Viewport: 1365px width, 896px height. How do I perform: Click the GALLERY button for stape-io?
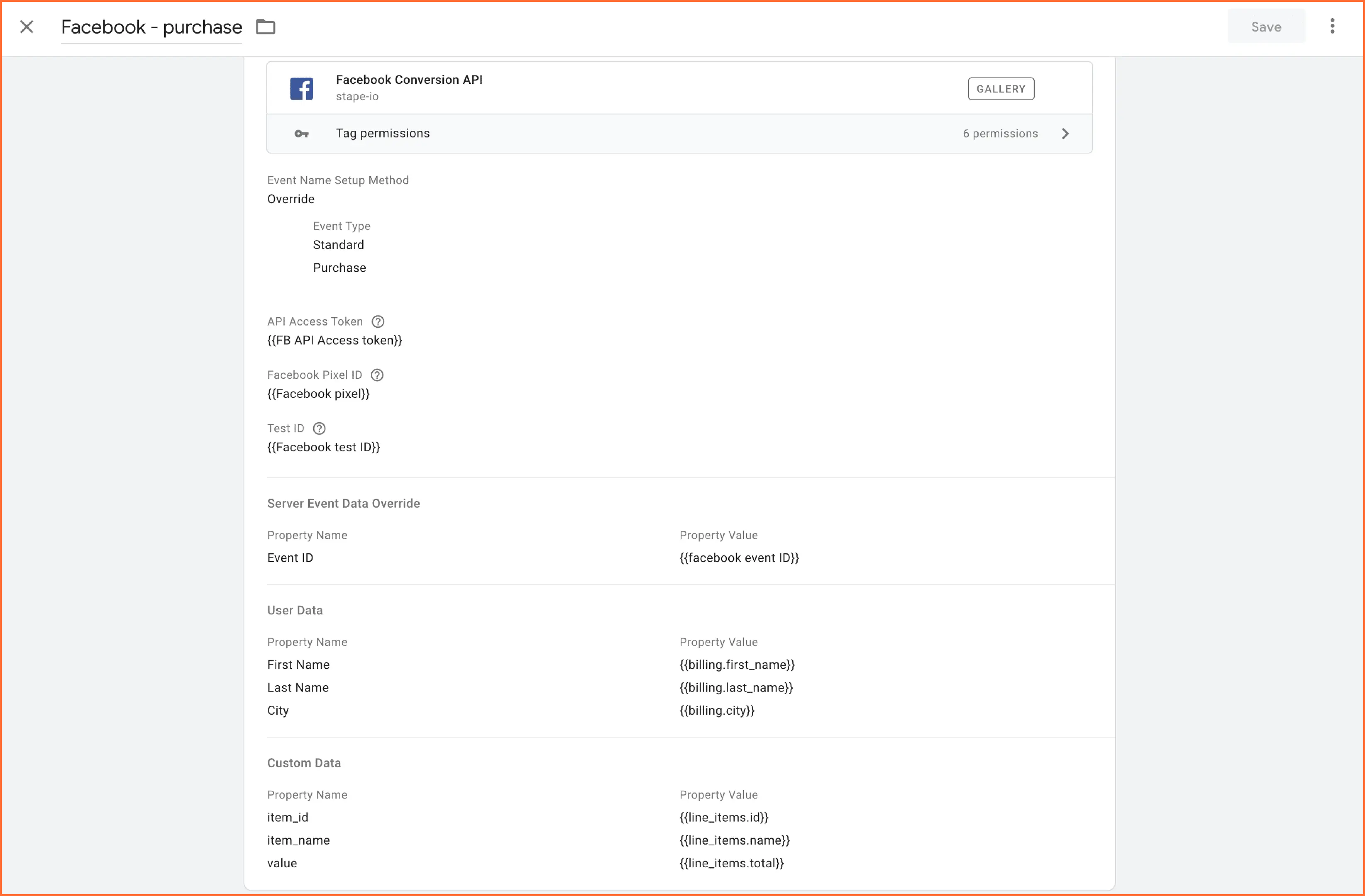click(1001, 89)
